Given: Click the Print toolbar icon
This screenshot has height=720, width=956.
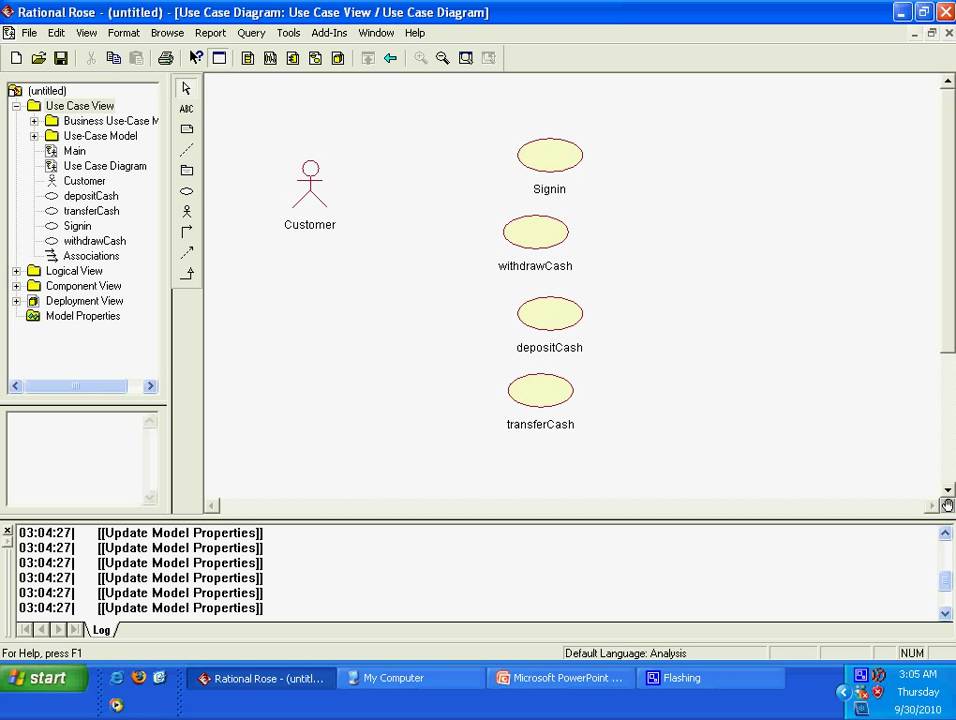Looking at the screenshot, I should click(x=165, y=58).
